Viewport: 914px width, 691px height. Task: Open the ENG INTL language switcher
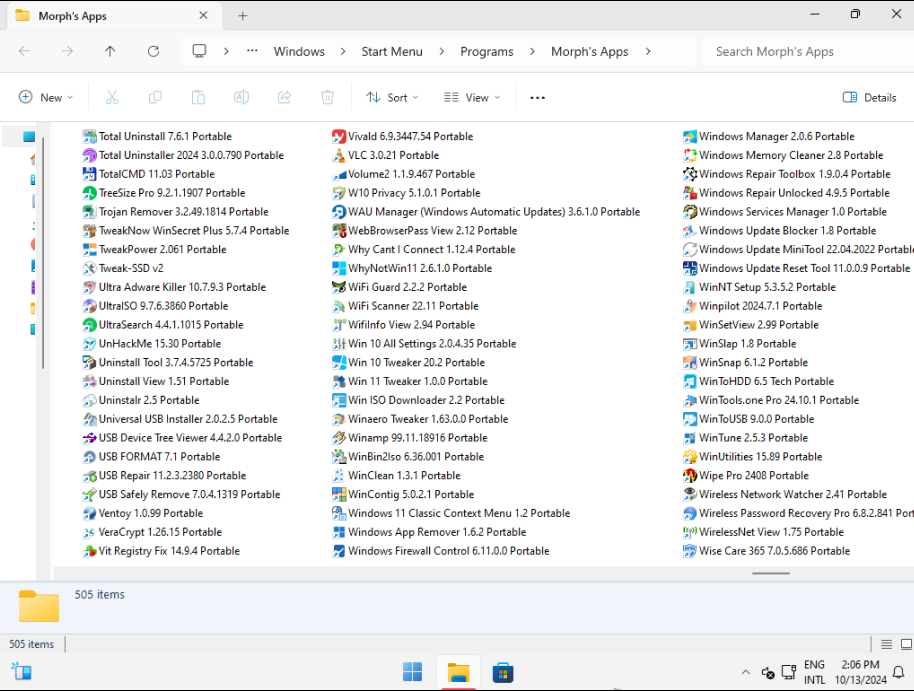coord(814,672)
